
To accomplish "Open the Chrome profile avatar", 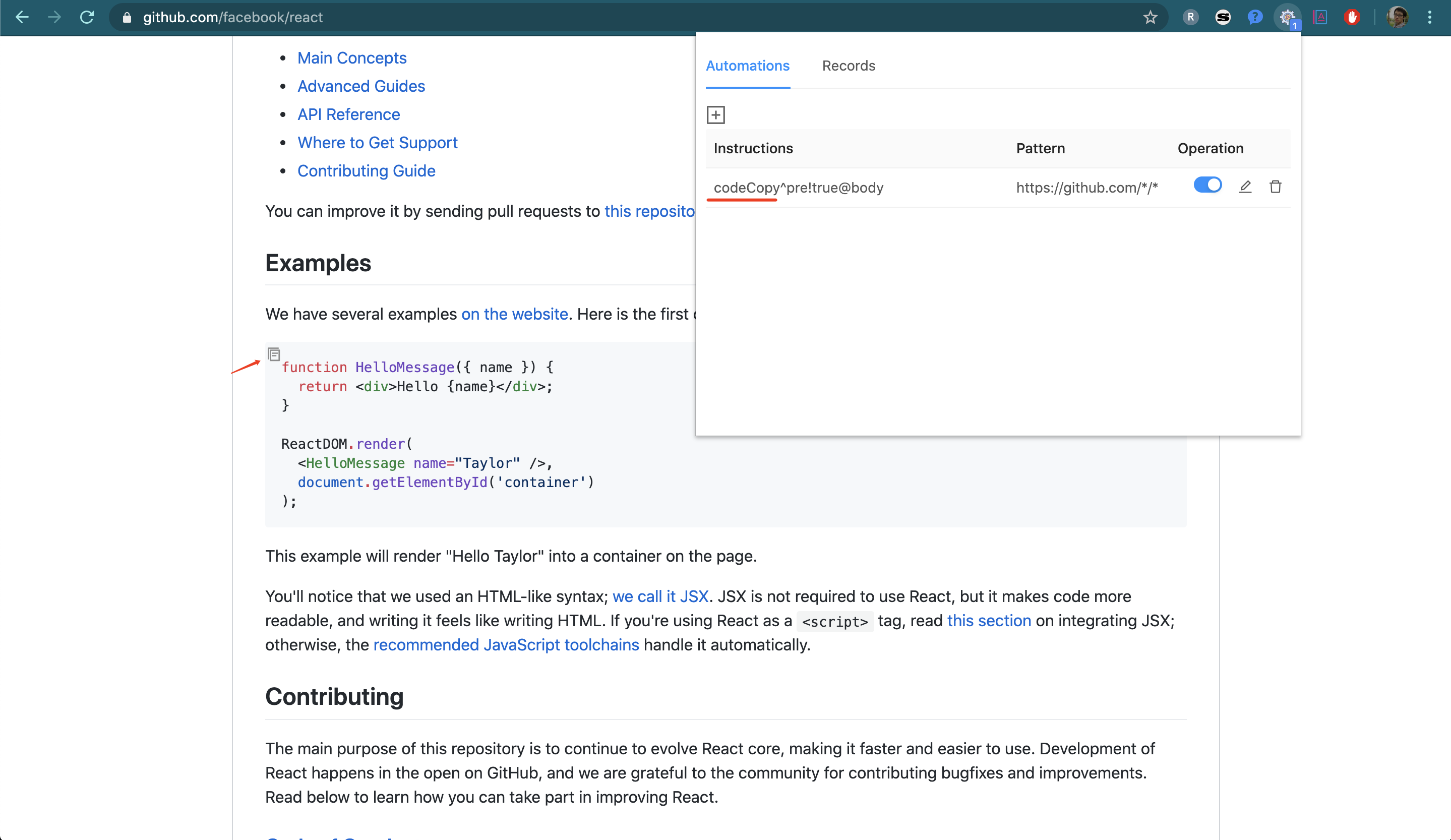I will pos(1397,17).
